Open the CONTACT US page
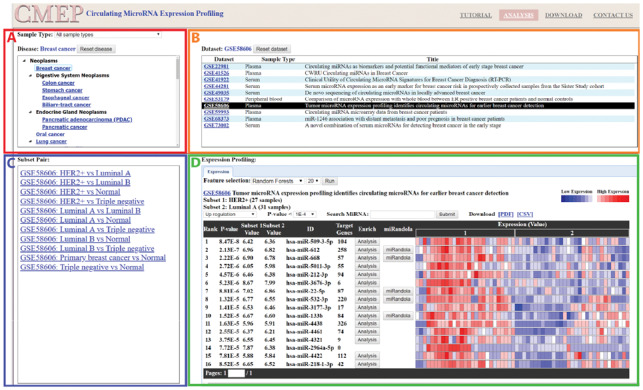The image size is (643, 390). pos(613,15)
